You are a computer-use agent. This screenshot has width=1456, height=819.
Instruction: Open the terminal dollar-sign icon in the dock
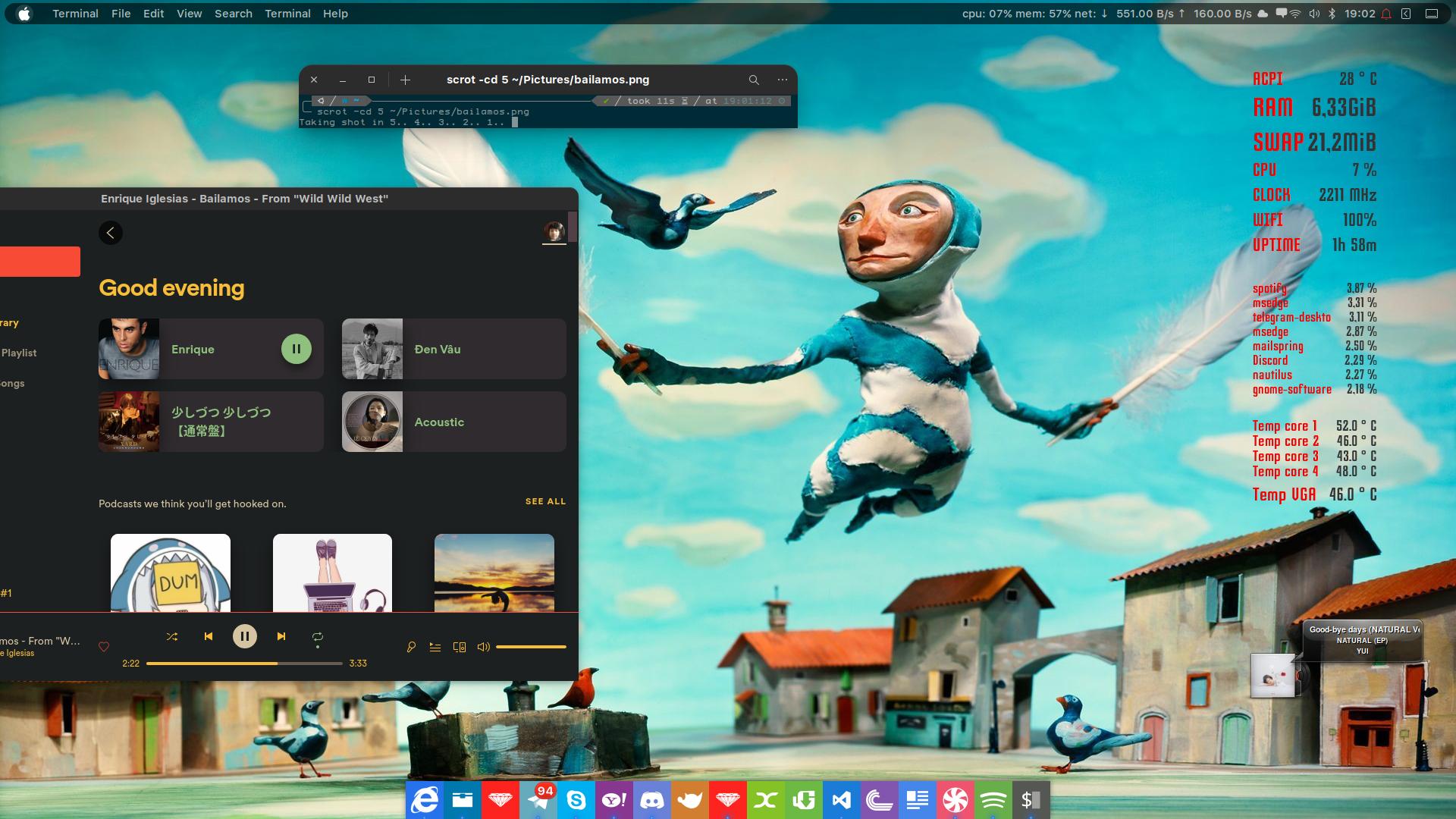pyautogui.click(x=1031, y=800)
